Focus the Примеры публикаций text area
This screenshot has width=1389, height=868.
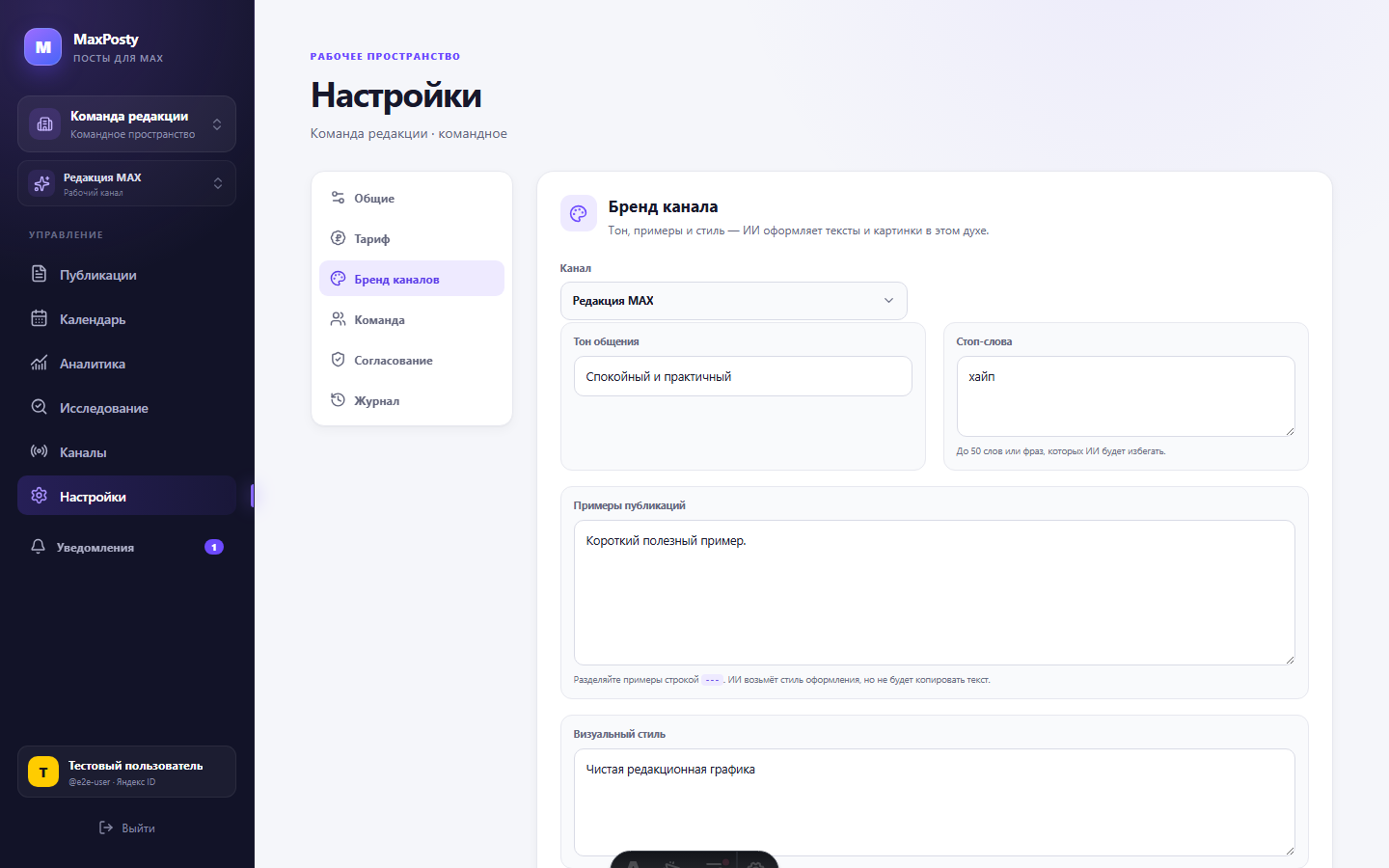934,592
